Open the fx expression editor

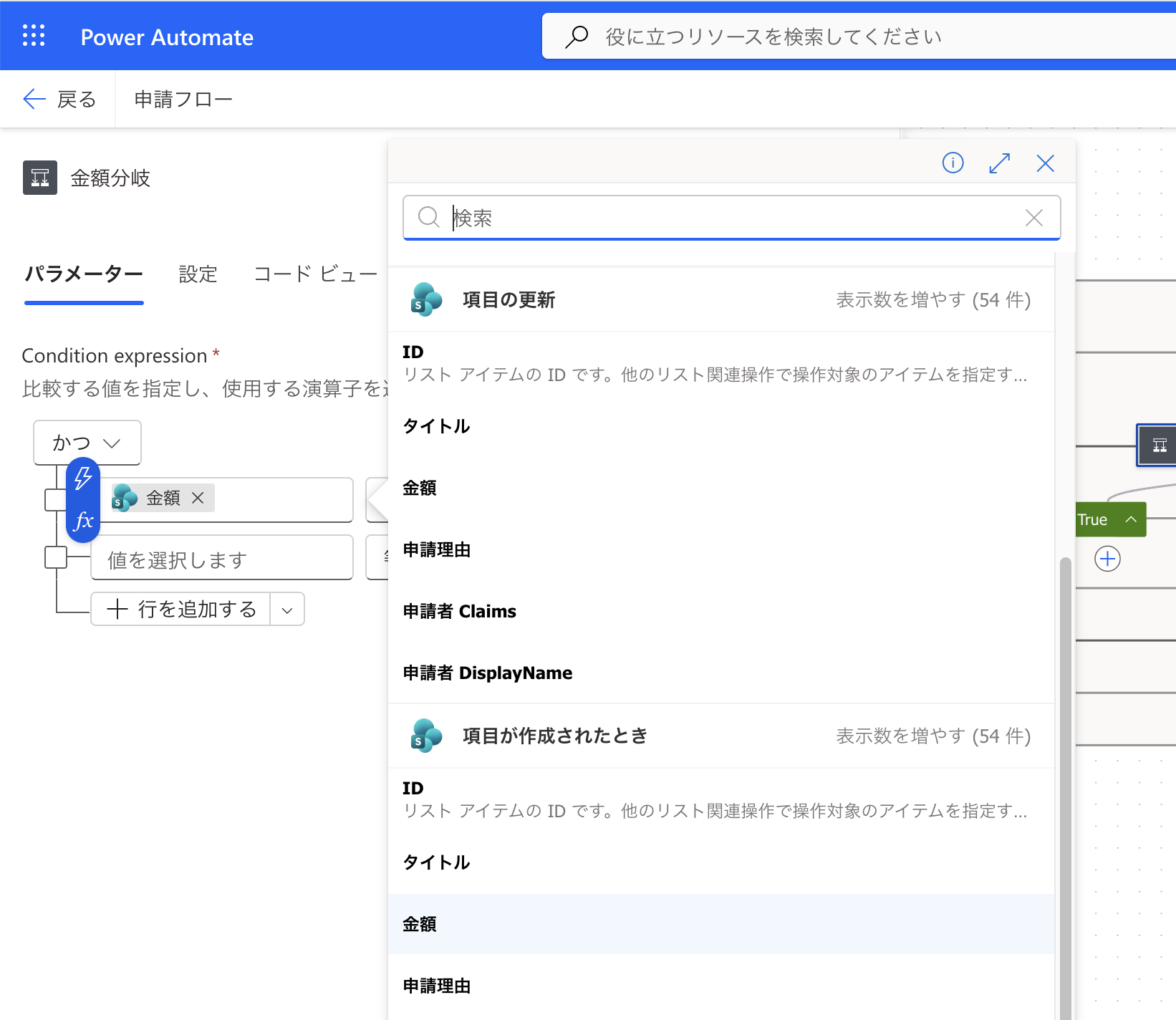pos(83,520)
